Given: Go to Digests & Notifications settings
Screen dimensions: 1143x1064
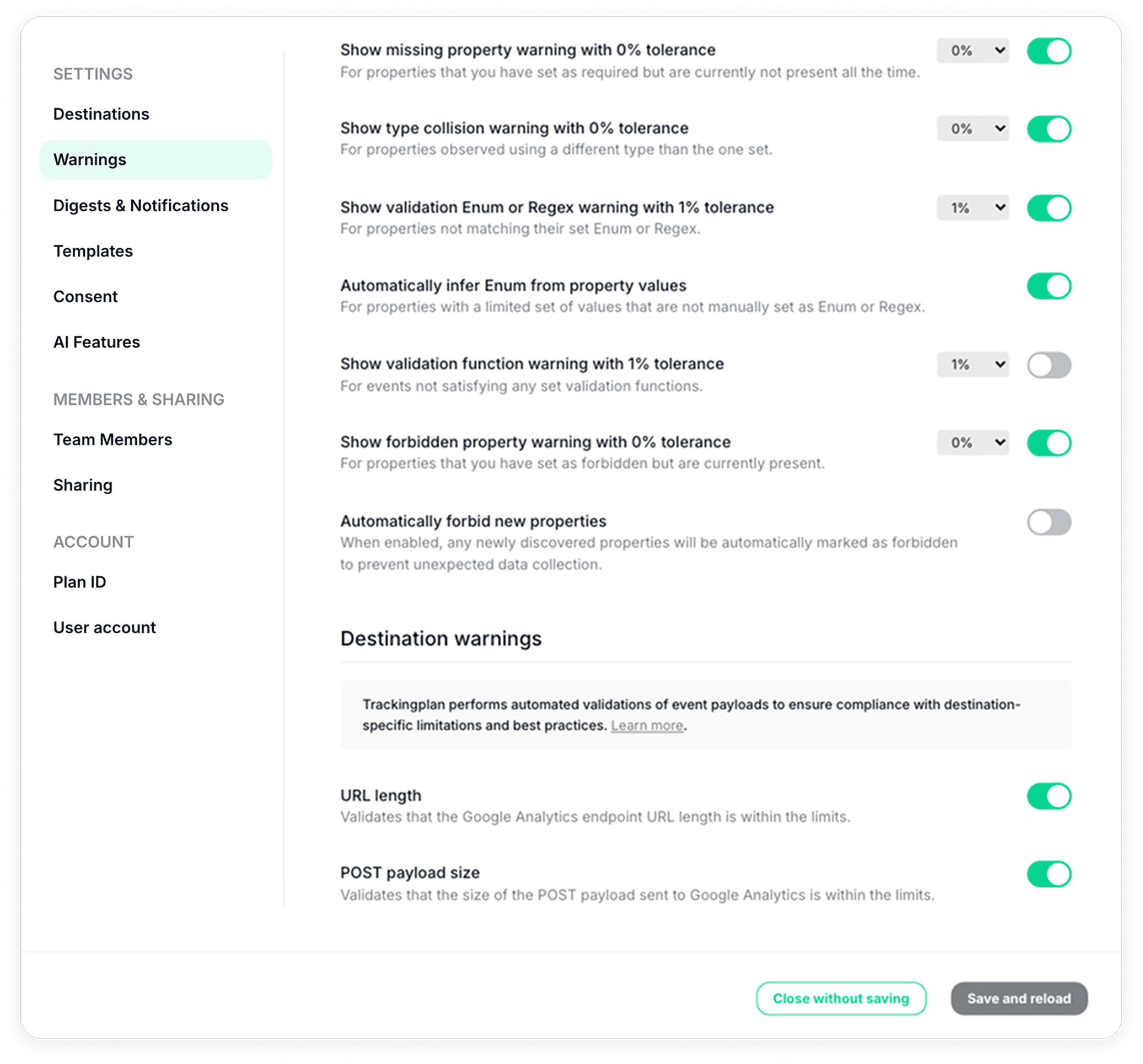Looking at the screenshot, I should (x=141, y=205).
